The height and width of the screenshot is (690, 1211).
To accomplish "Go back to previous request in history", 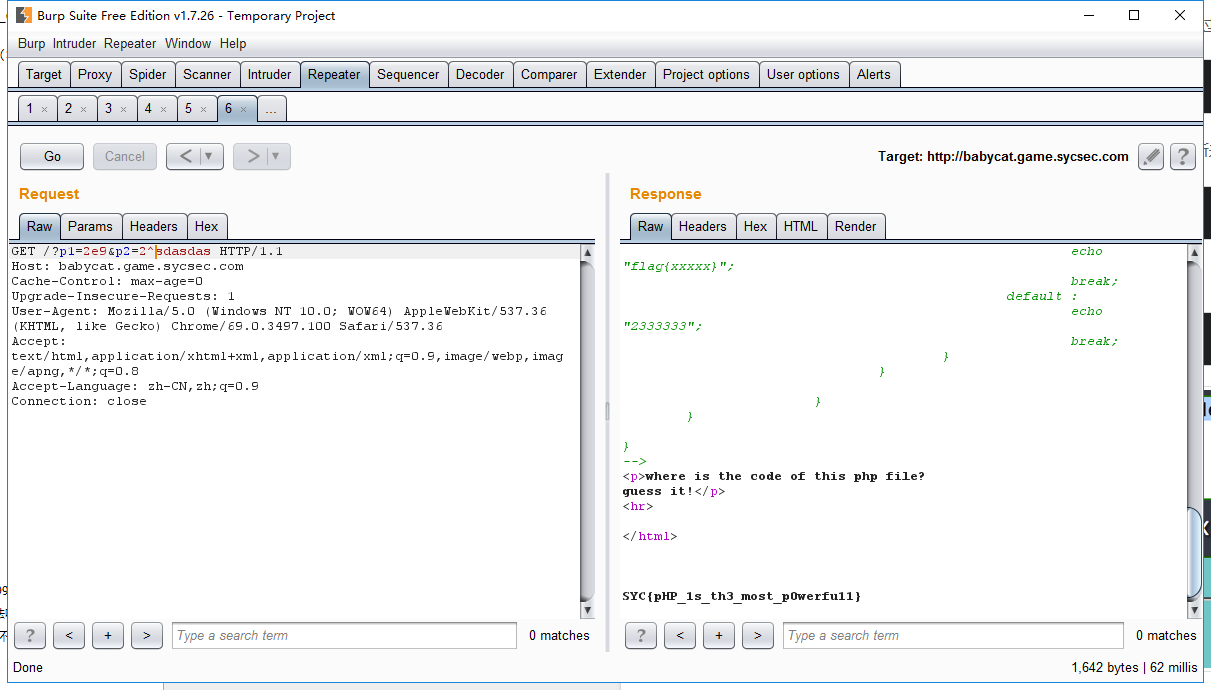I will pyautogui.click(x=183, y=156).
